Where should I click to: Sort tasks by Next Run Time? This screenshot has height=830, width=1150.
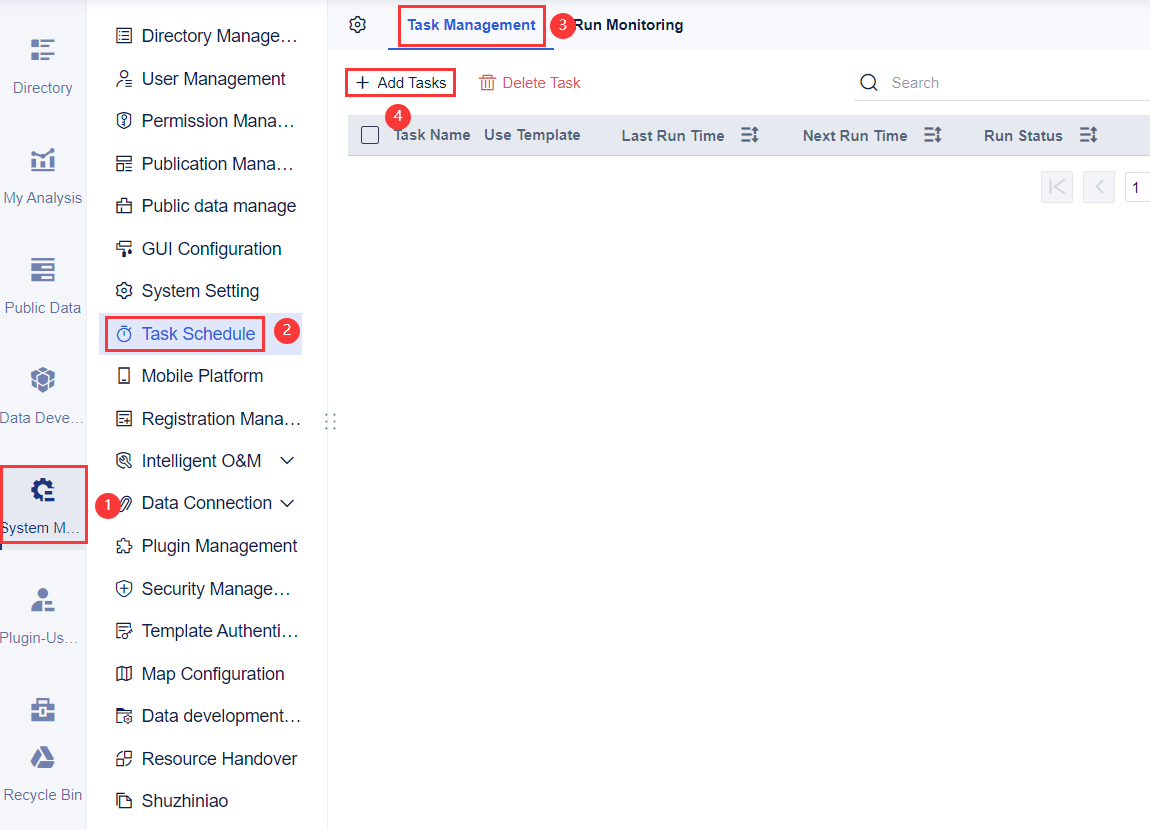click(x=932, y=134)
